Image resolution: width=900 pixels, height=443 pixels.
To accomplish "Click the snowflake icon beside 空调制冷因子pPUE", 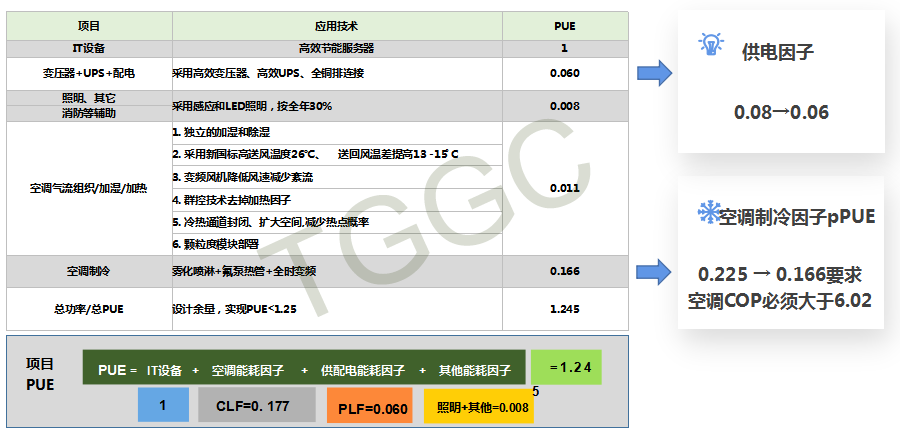I will (709, 213).
